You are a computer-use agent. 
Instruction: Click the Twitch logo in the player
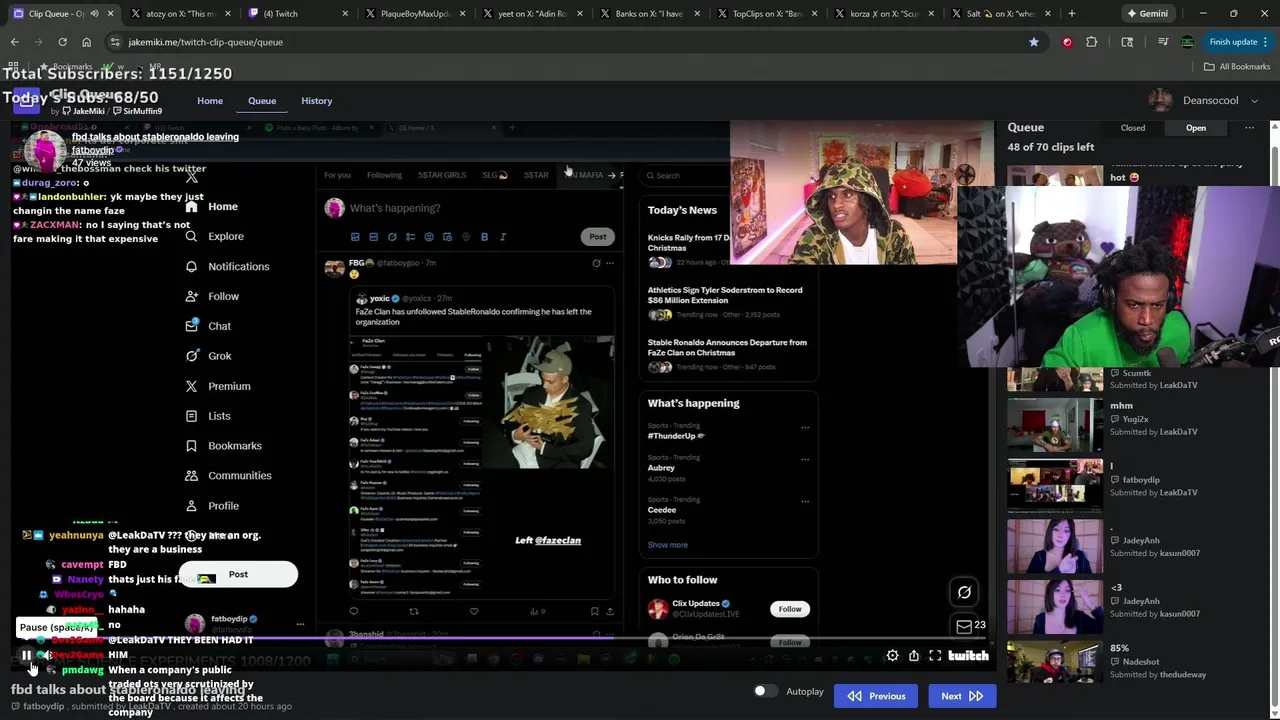click(969, 656)
